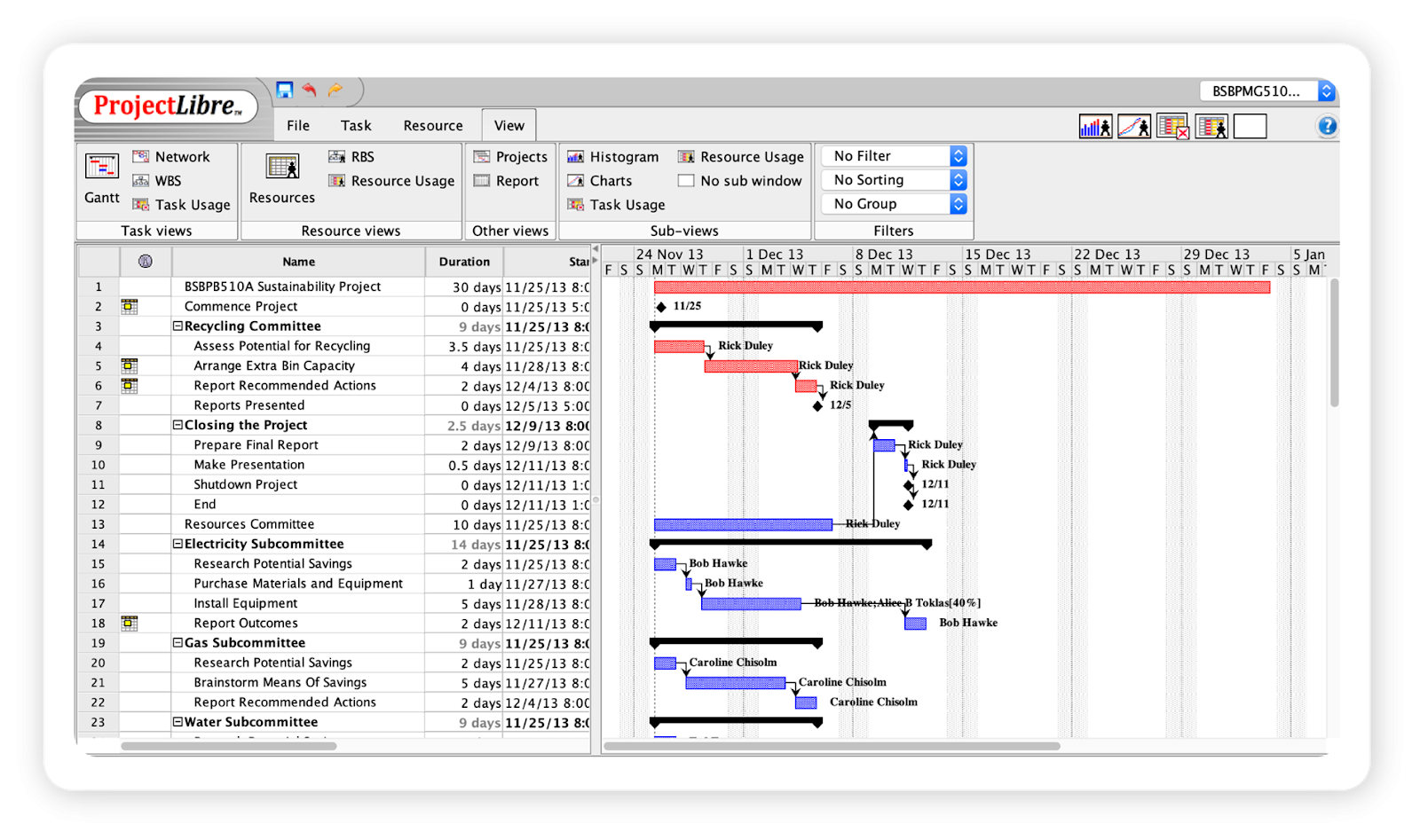Open the WBS view
1420x840 pixels.
click(x=169, y=180)
